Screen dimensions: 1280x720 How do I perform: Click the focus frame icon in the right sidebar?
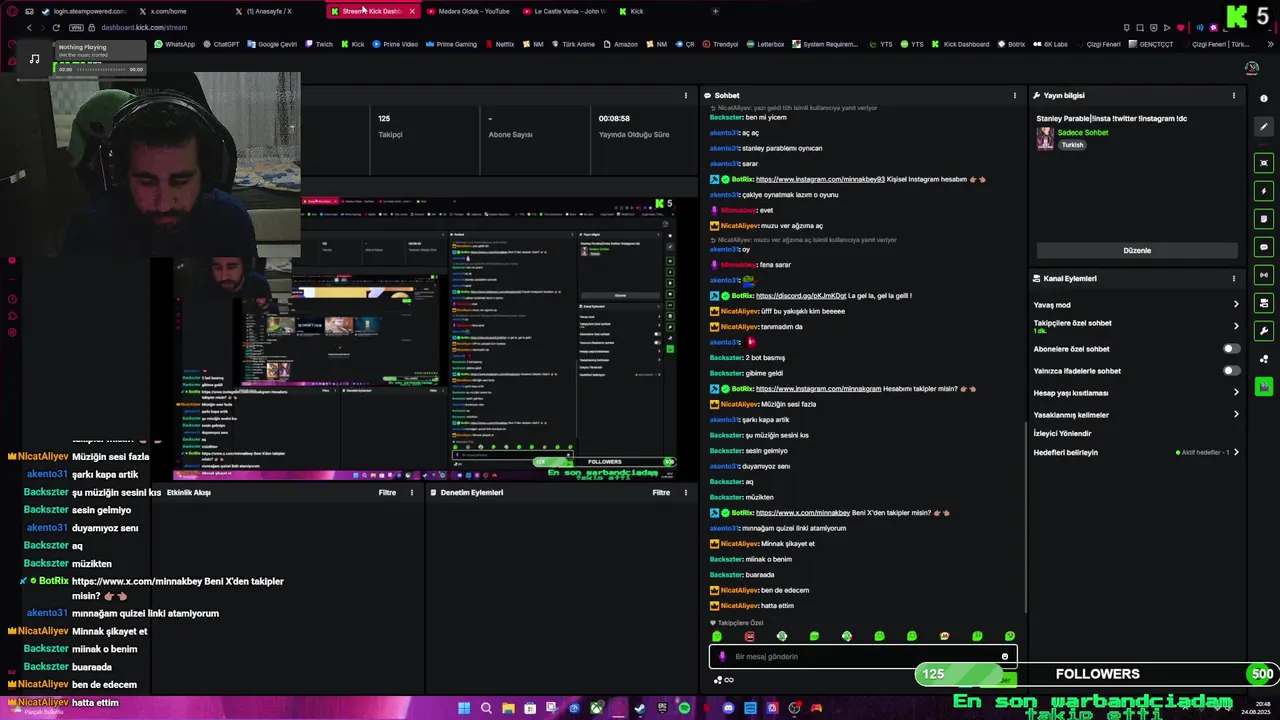coord(1264,163)
